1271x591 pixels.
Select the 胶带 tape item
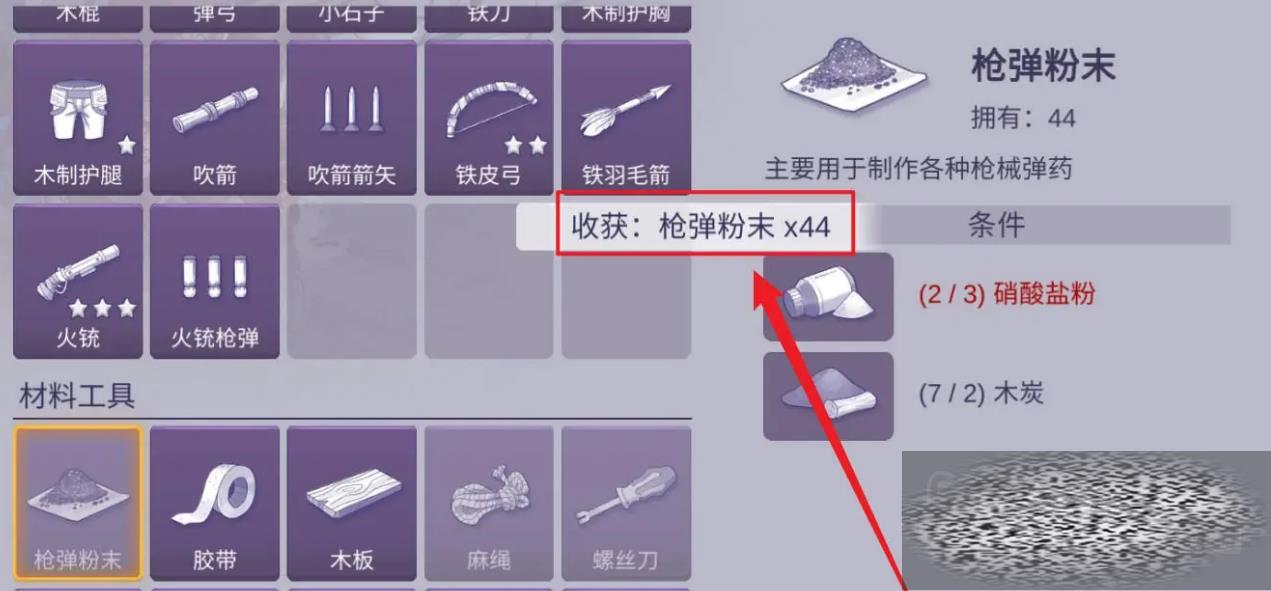pos(215,503)
